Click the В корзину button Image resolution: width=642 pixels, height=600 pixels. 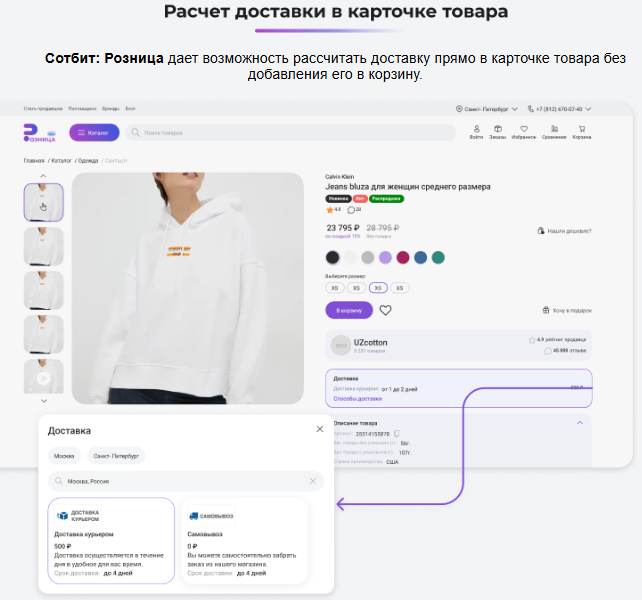pyautogui.click(x=349, y=310)
